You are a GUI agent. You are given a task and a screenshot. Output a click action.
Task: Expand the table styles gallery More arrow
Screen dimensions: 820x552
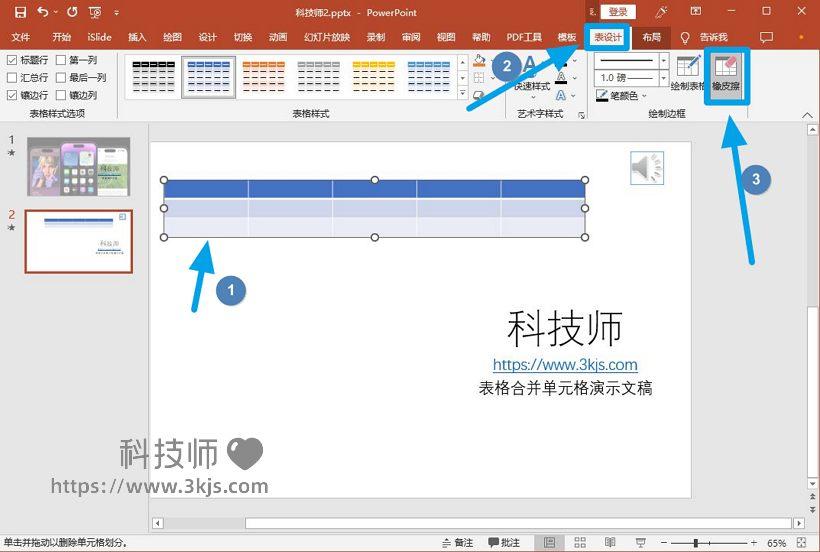tap(463, 94)
